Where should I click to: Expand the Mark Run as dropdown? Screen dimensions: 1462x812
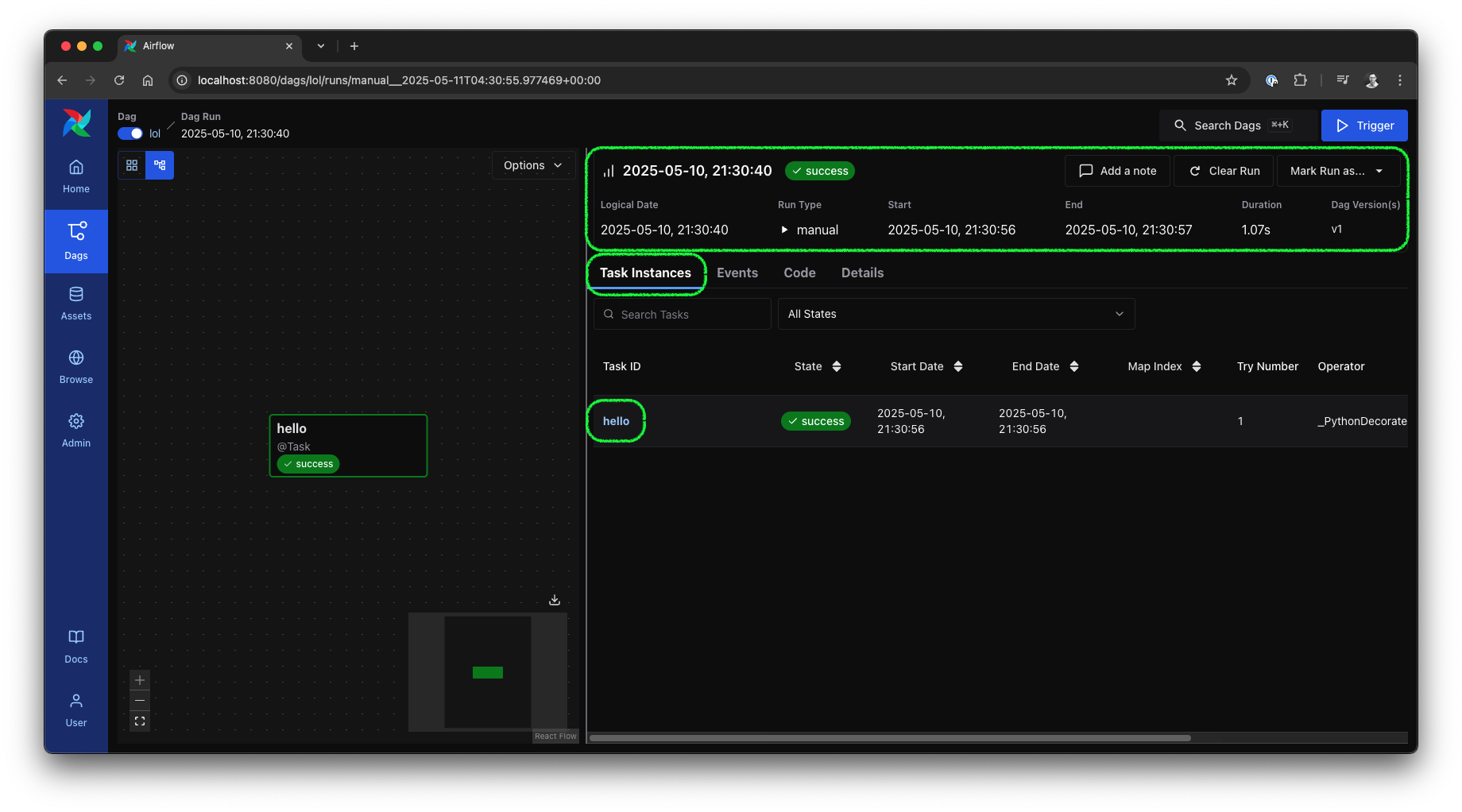pos(1337,170)
